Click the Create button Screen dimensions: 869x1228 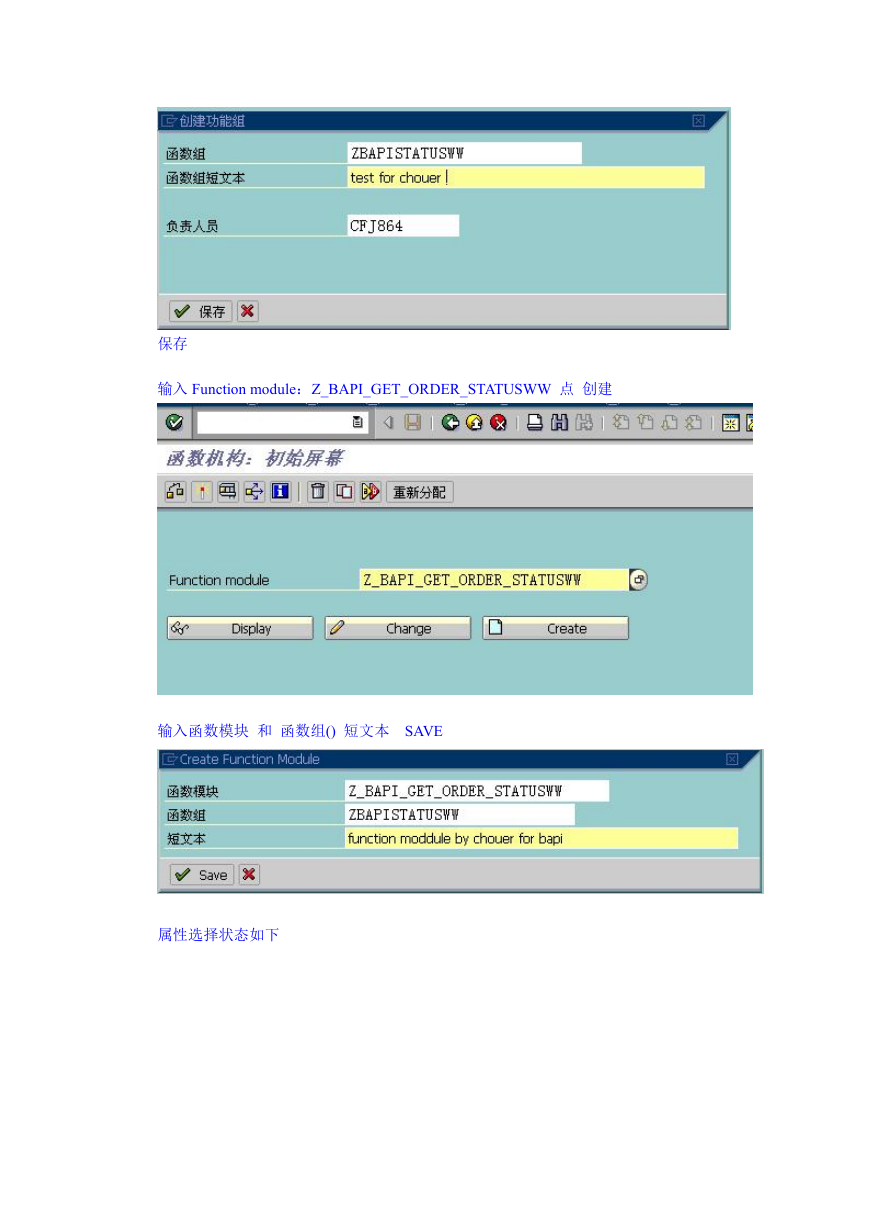tap(556, 628)
